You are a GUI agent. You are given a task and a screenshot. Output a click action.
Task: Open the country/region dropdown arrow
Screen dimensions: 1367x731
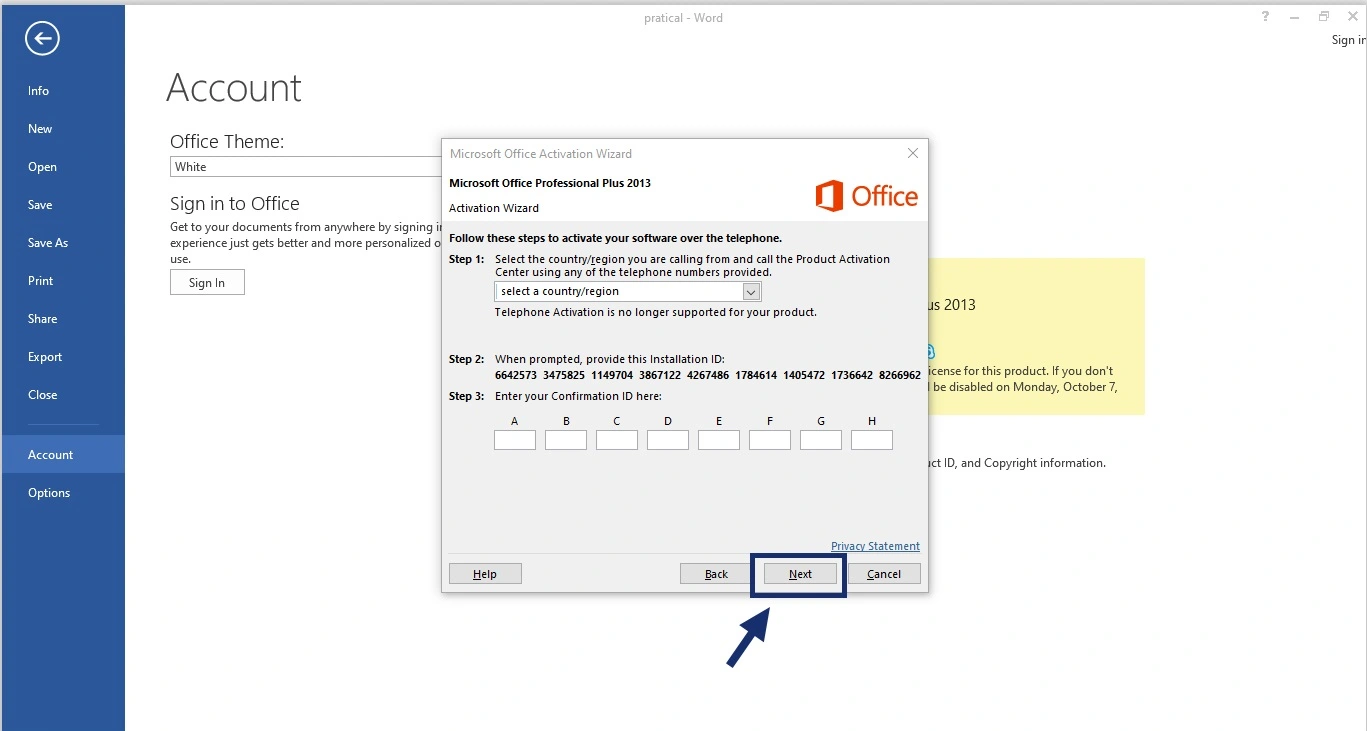coord(752,291)
